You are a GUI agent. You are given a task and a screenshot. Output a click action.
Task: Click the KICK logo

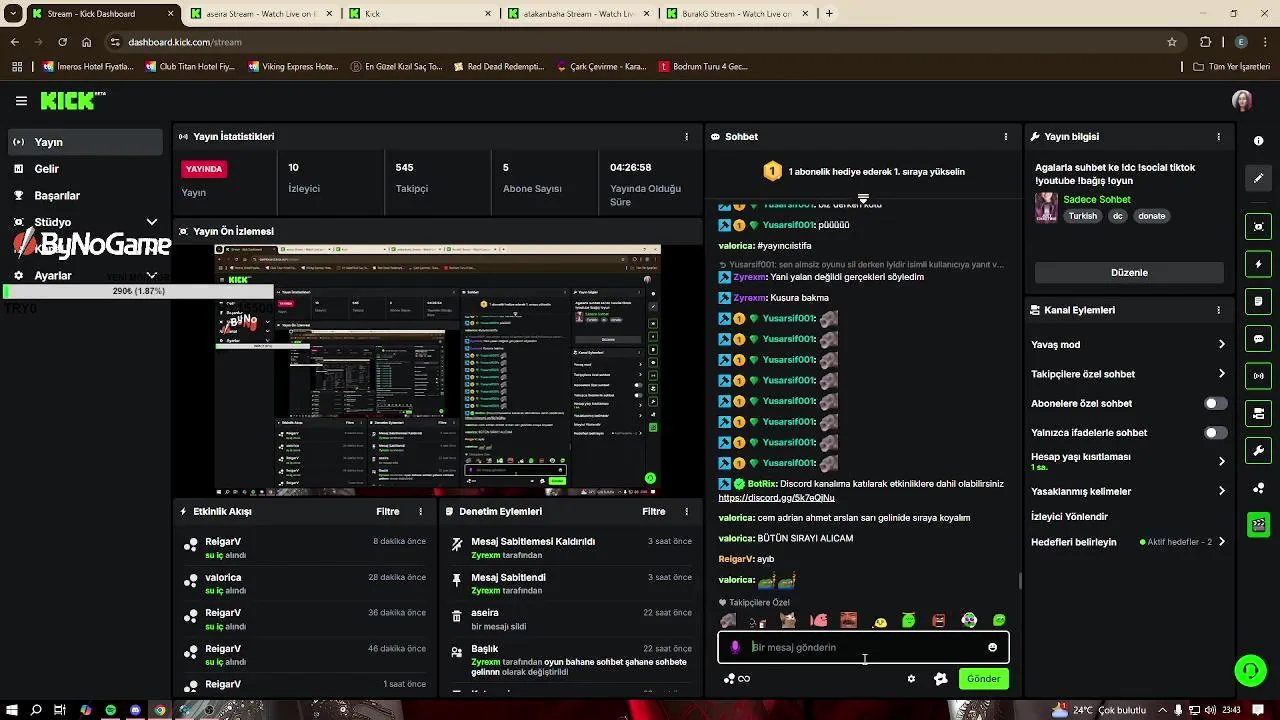pyautogui.click(x=72, y=100)
